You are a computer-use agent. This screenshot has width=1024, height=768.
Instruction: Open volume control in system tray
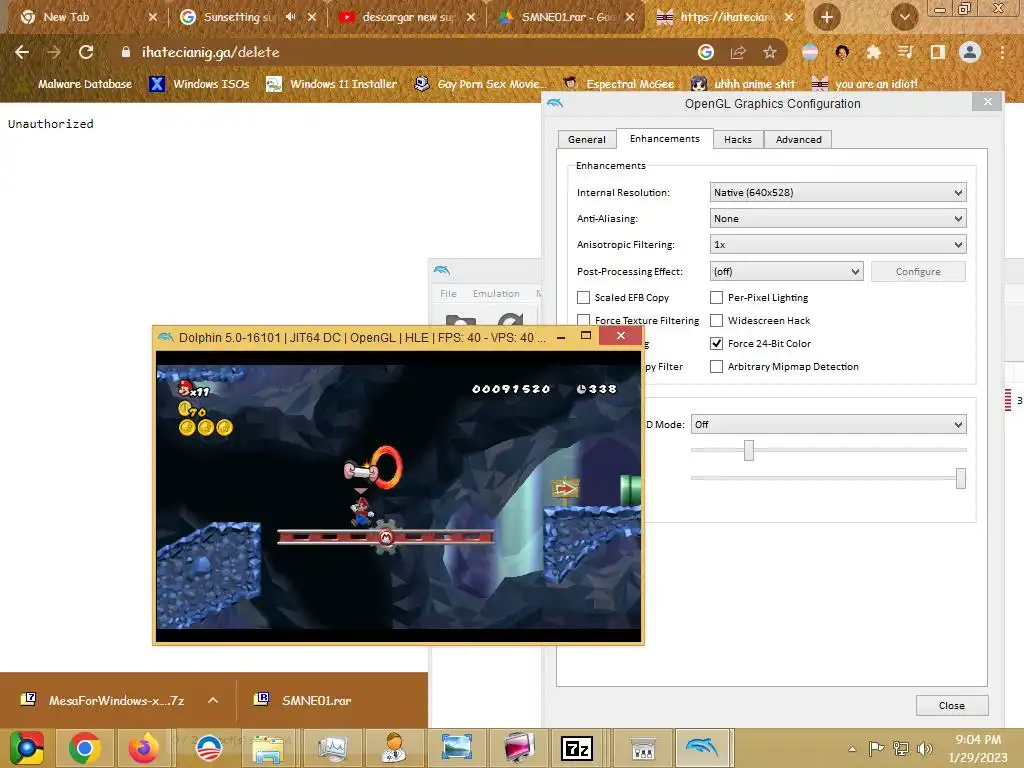click(925, 748)
